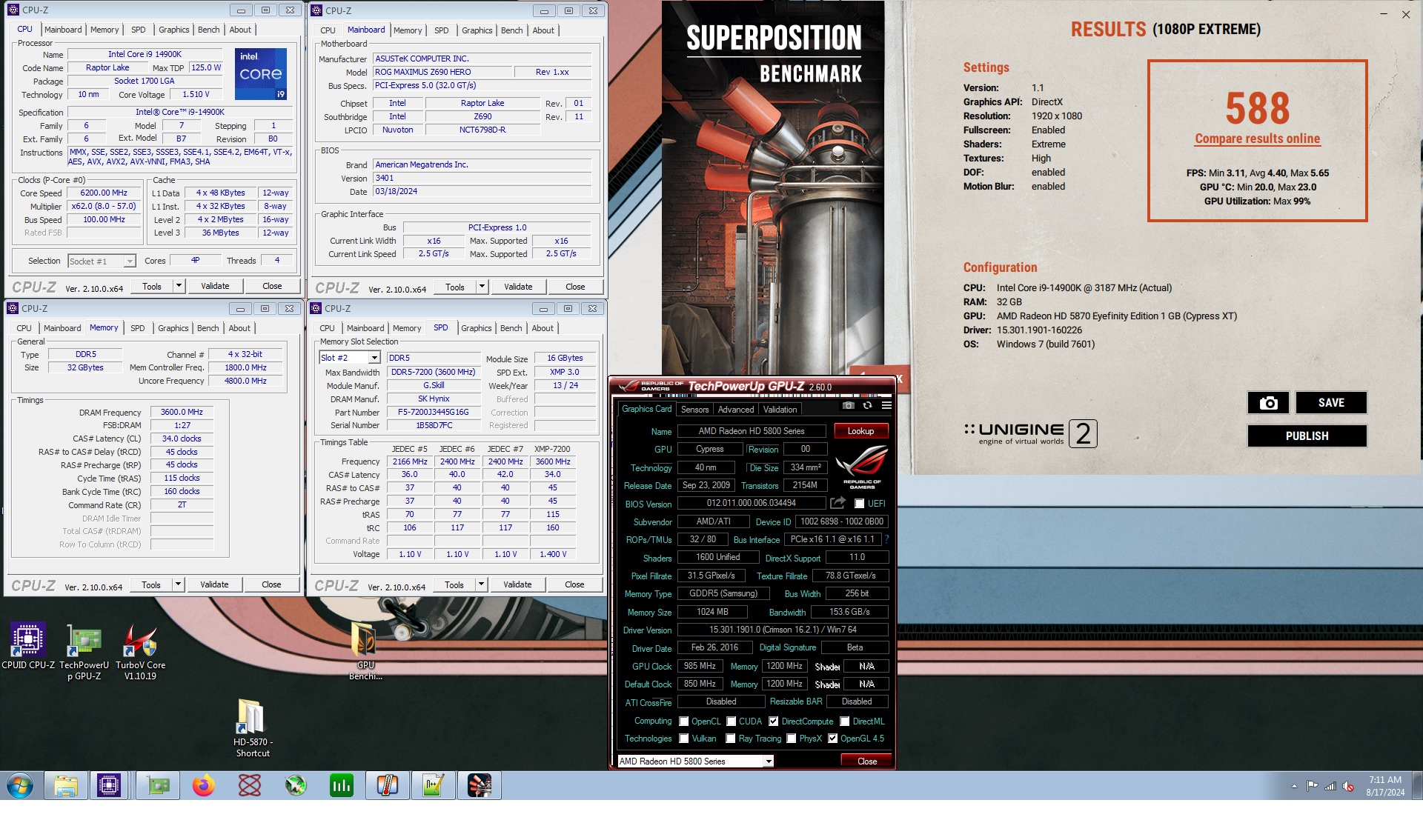Click Validate in the CPU-Z Mainboard window
Image resolution: width=1423 pixels, height=840 pixels.
(x=518, y=287)
